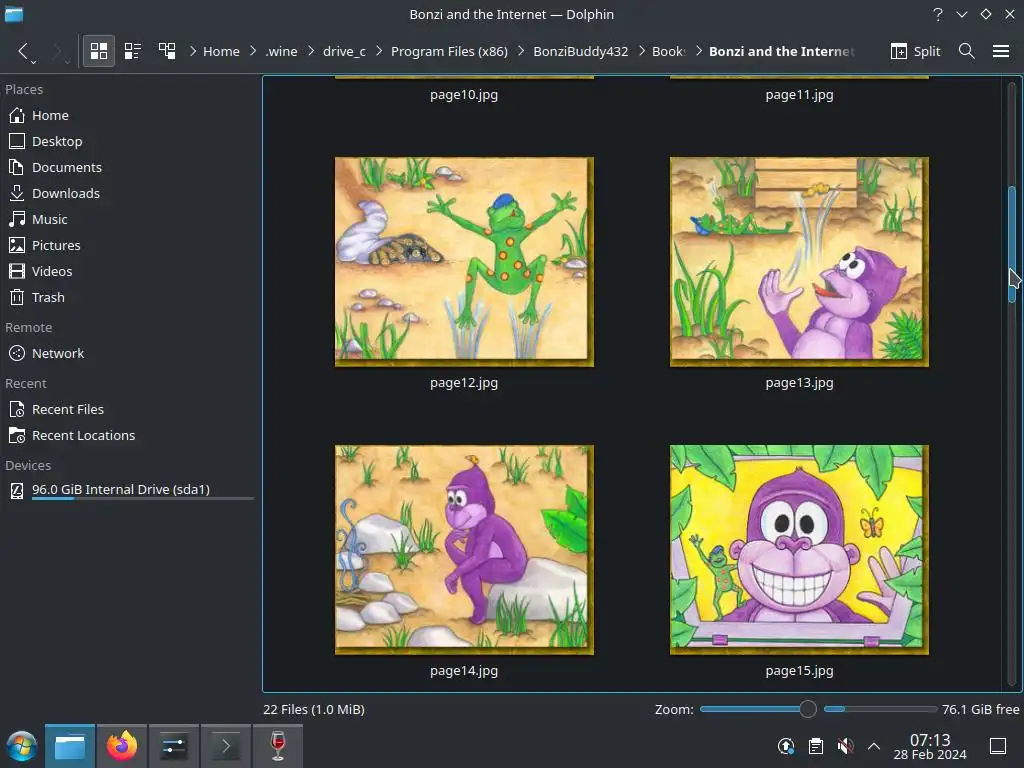This screenshot has width=1024, height=768.
Task: Split the Dolphin view
Action: (916, 51)
